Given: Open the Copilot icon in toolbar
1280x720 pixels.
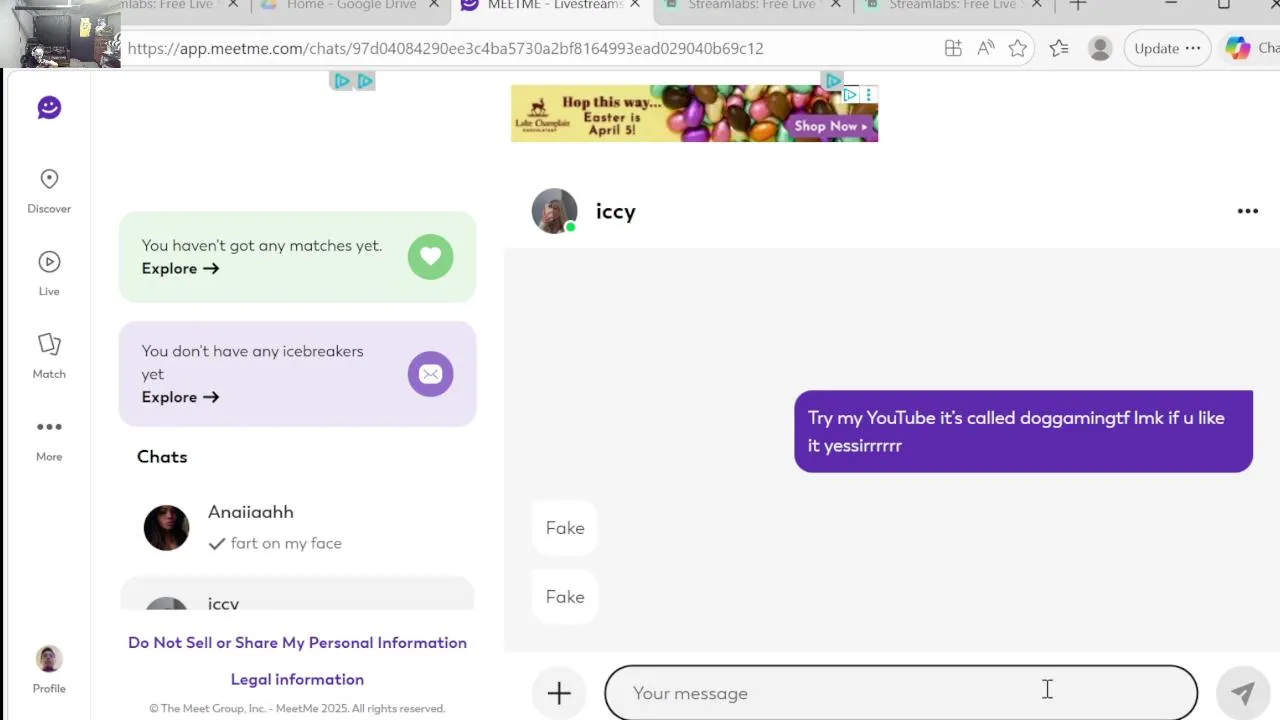Looking at the screenshot, I should [x=1238, y=48].
